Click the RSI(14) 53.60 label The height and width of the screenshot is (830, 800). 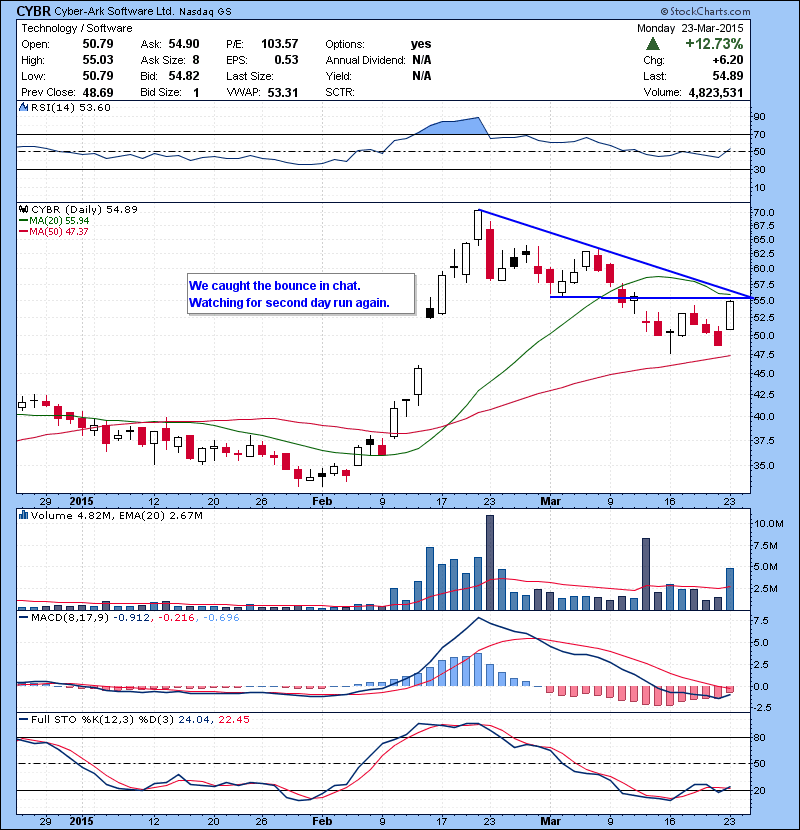[x=71, y=107]
